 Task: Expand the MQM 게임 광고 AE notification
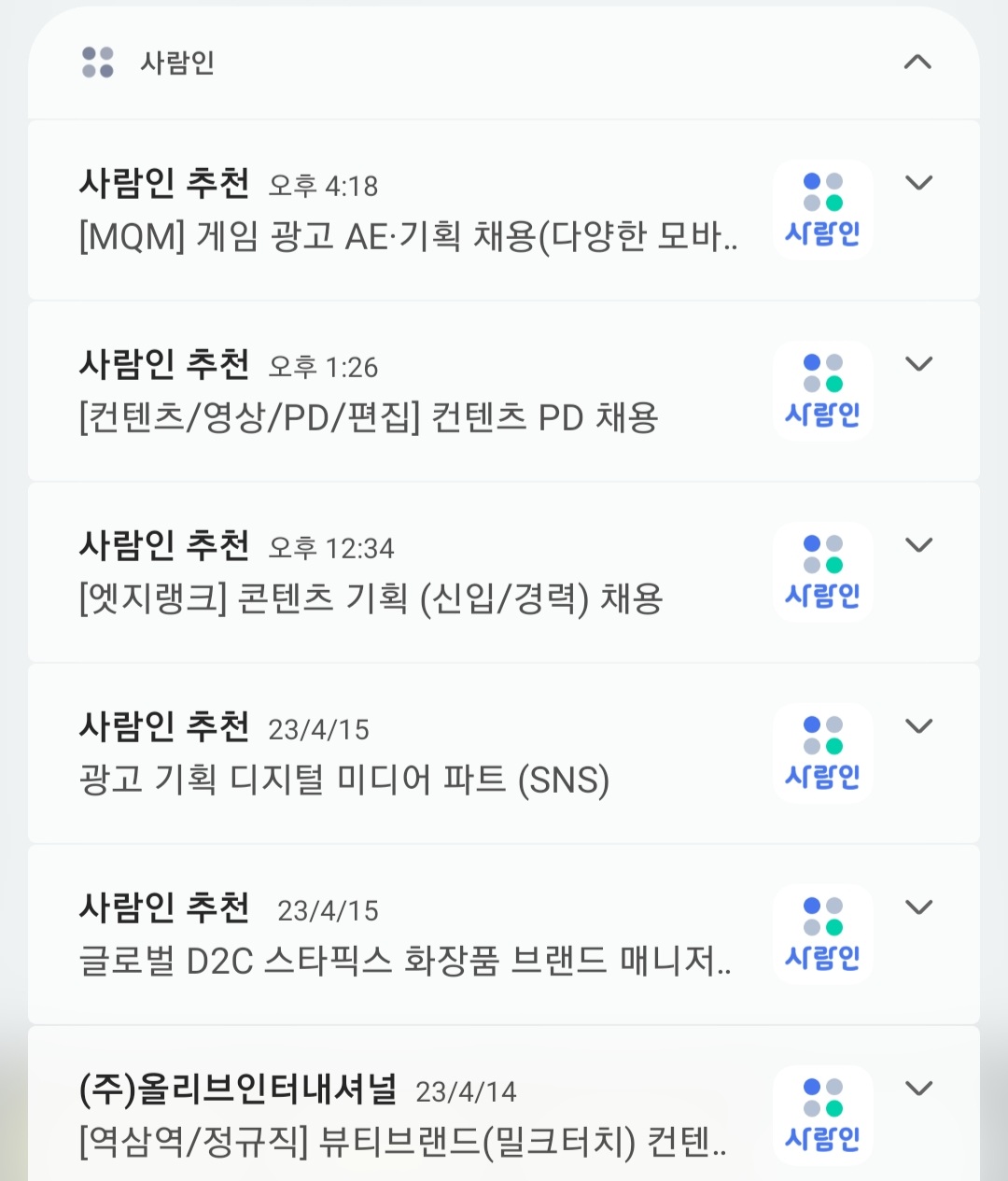click(918, 182)
